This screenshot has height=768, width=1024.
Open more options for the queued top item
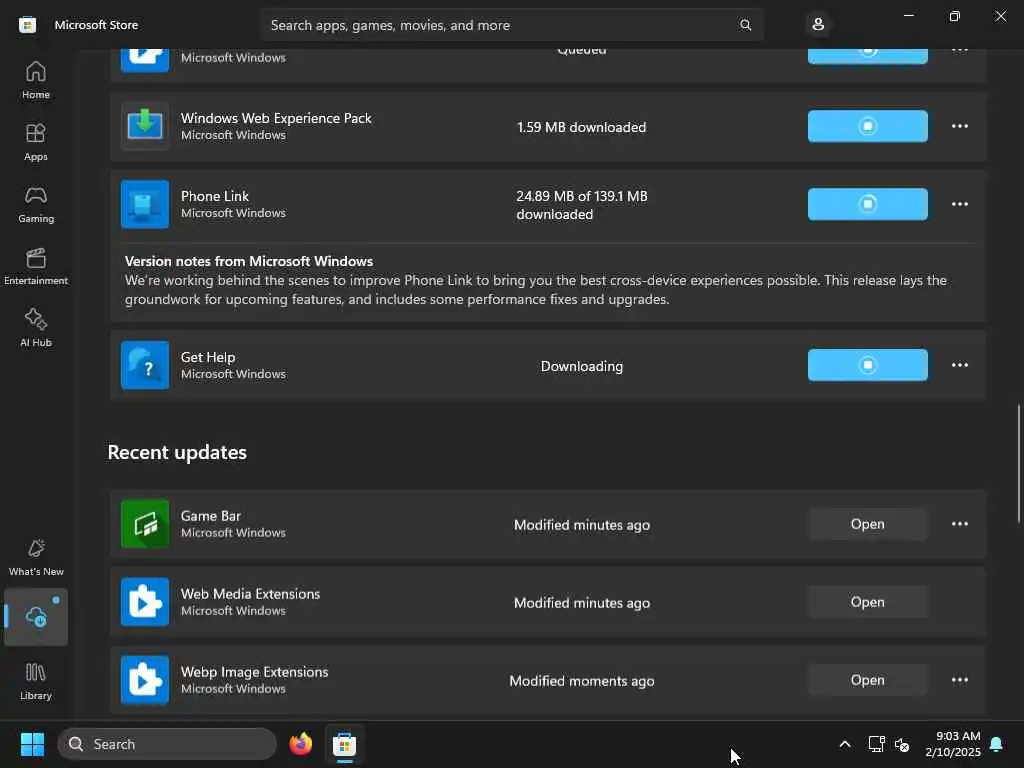coord(959,51)
